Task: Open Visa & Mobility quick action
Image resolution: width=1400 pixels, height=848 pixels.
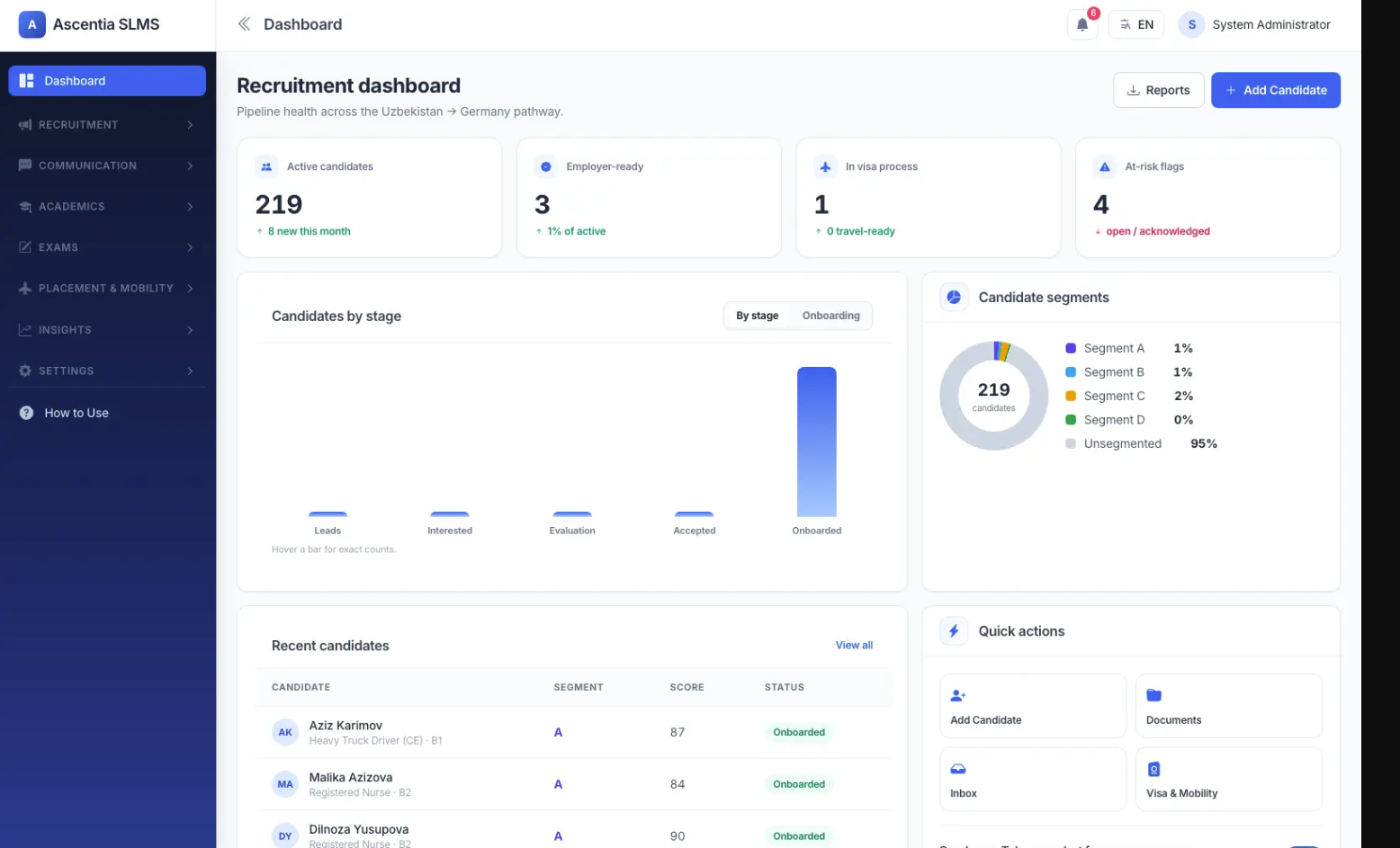Action: (x=1228, y=780)
